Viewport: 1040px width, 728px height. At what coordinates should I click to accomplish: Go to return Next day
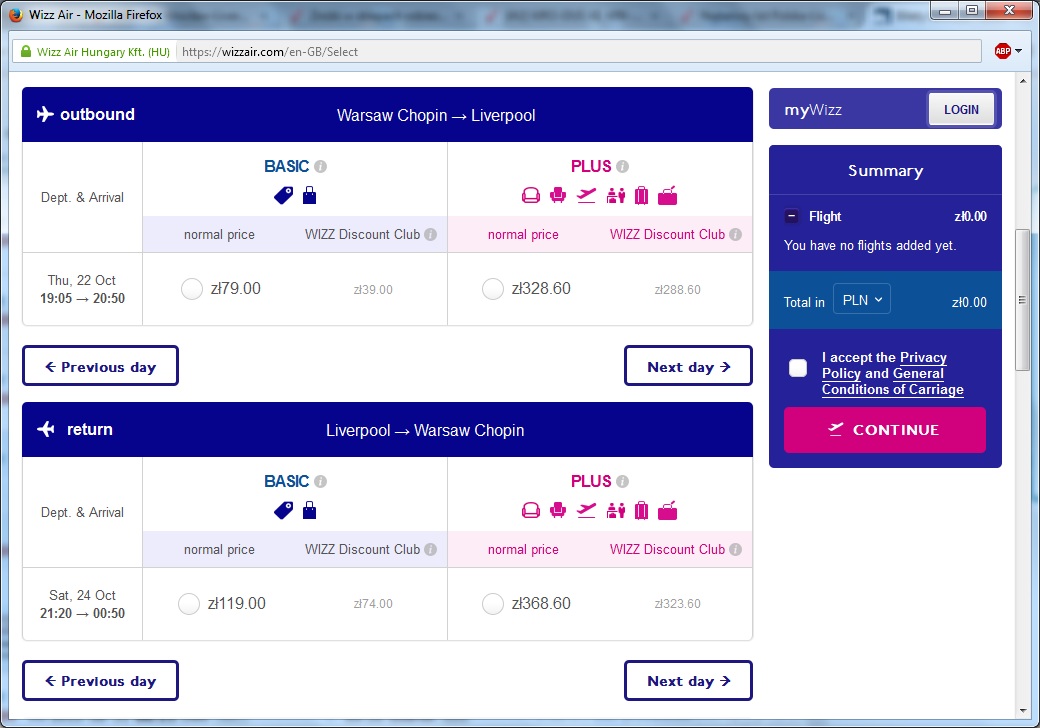click(688, 680)
